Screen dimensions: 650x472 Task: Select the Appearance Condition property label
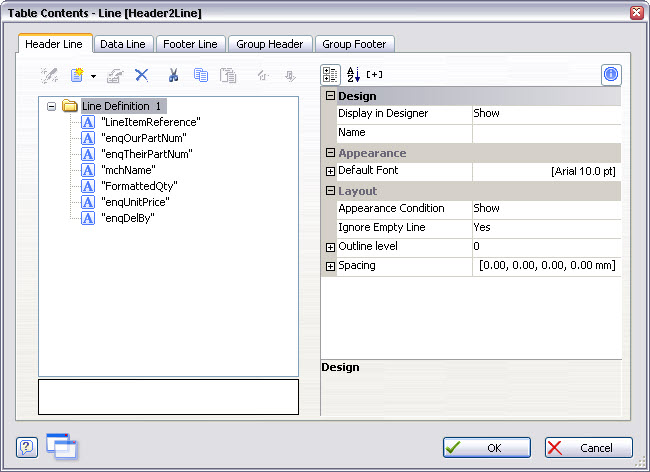pyautogui.click(x=391, y=208)
